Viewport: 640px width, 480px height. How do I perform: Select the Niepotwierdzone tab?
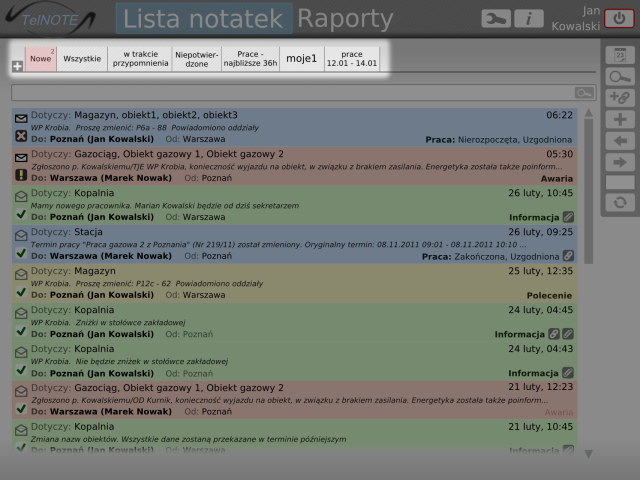197,59
